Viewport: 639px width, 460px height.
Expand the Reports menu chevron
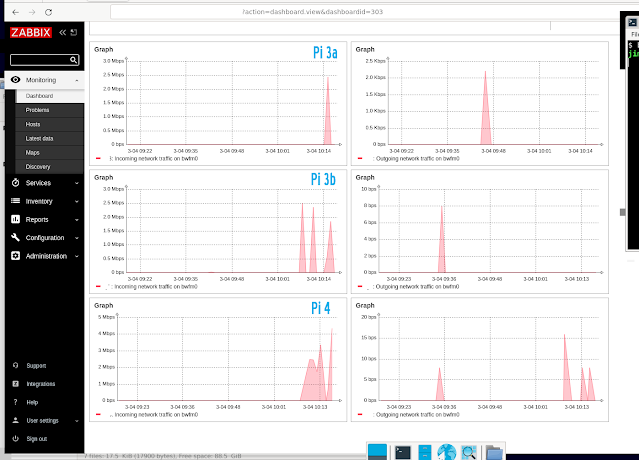pos(77,220)
